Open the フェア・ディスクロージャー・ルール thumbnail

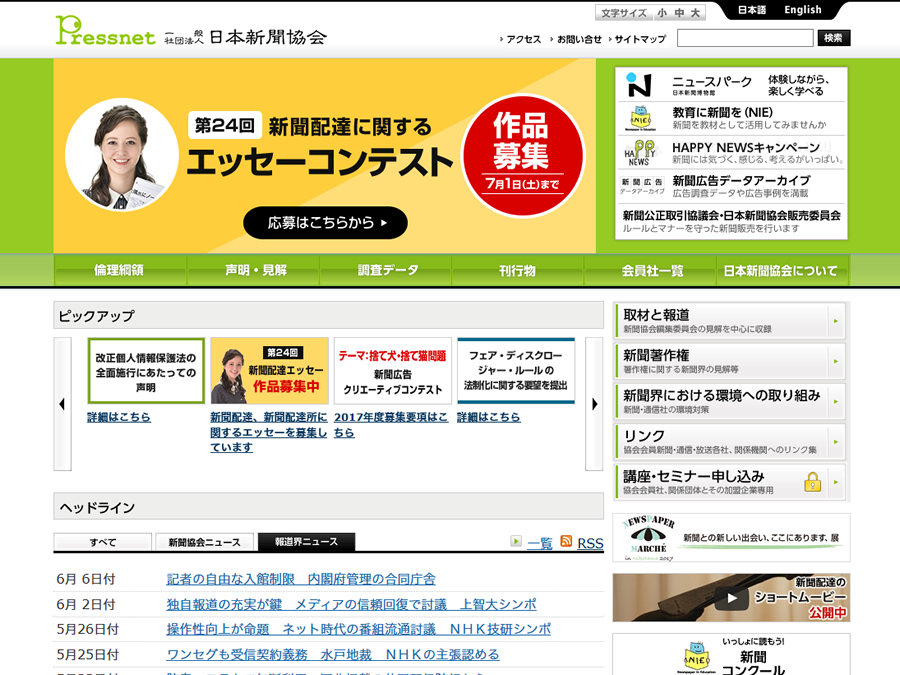(516, 371)
